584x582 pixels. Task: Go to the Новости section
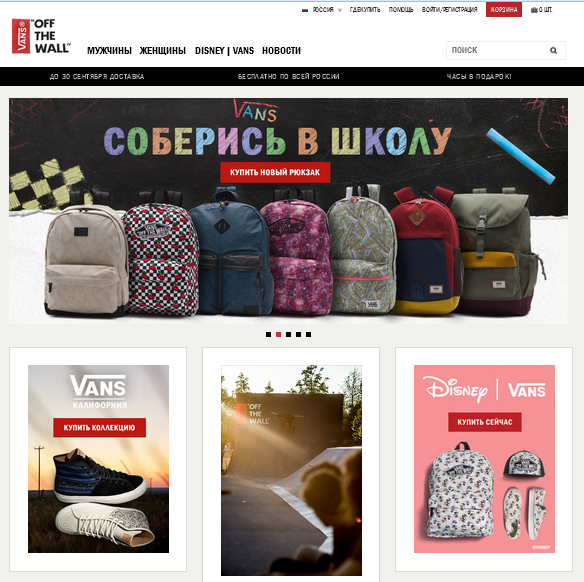pos(281,51)
